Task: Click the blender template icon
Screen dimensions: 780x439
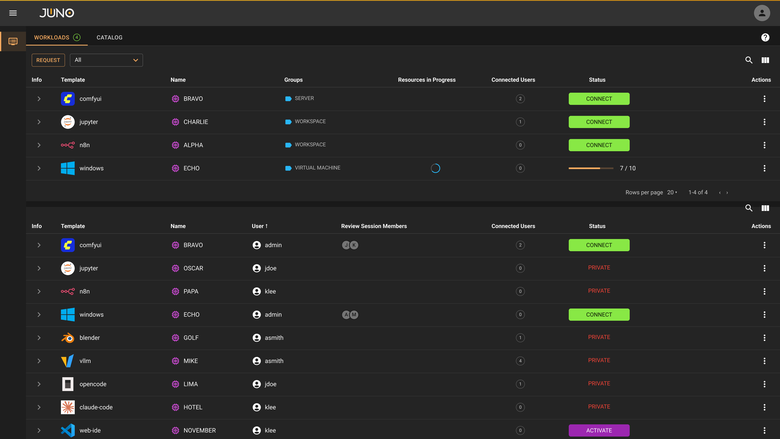Action: (x=68, y=338)
